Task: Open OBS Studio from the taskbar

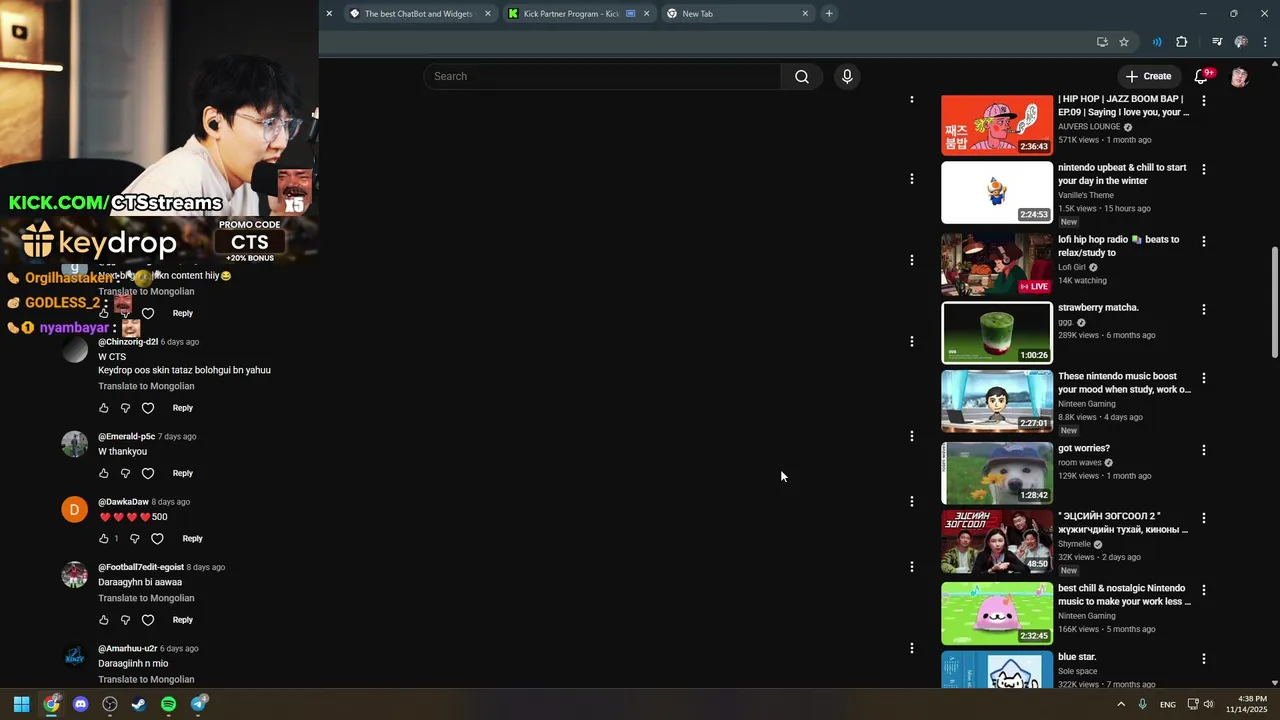Action: point(110,704)
